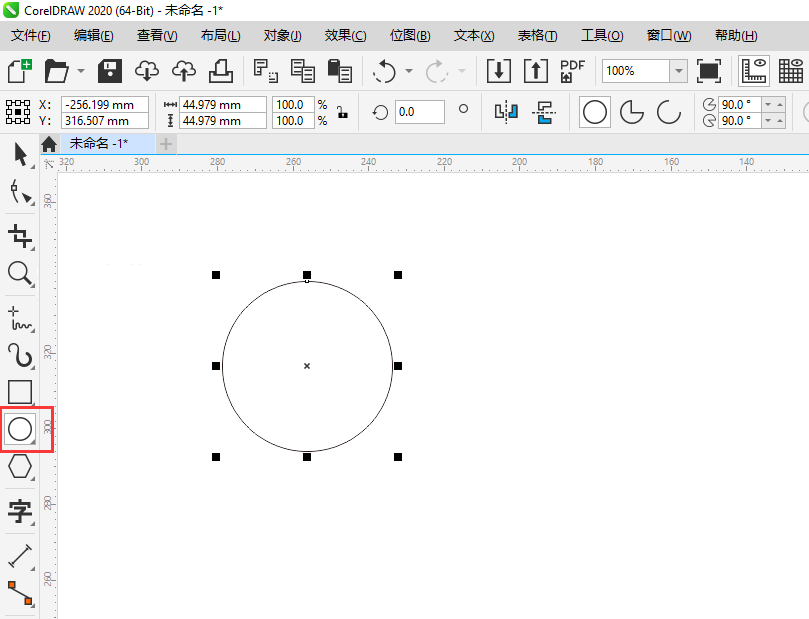Select the Text tool
Image resolution: width=809 pixels, height=619 pixels.
[x=20, y=512]
